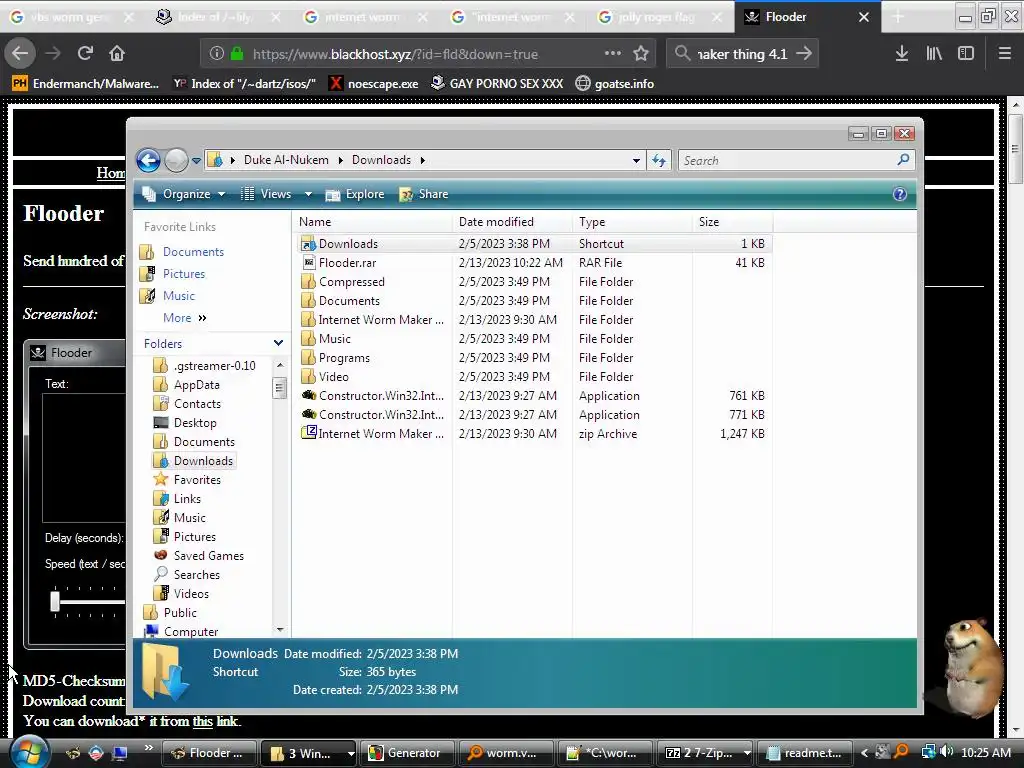Screen dimensions: 1024x768
Task: Select Favorites in folder tree
Action: 197,479
